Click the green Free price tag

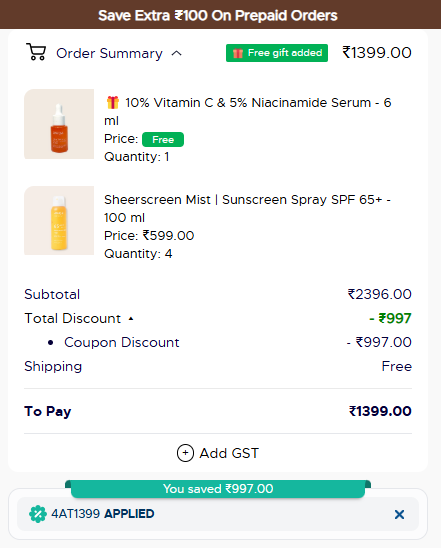[163, 139]
